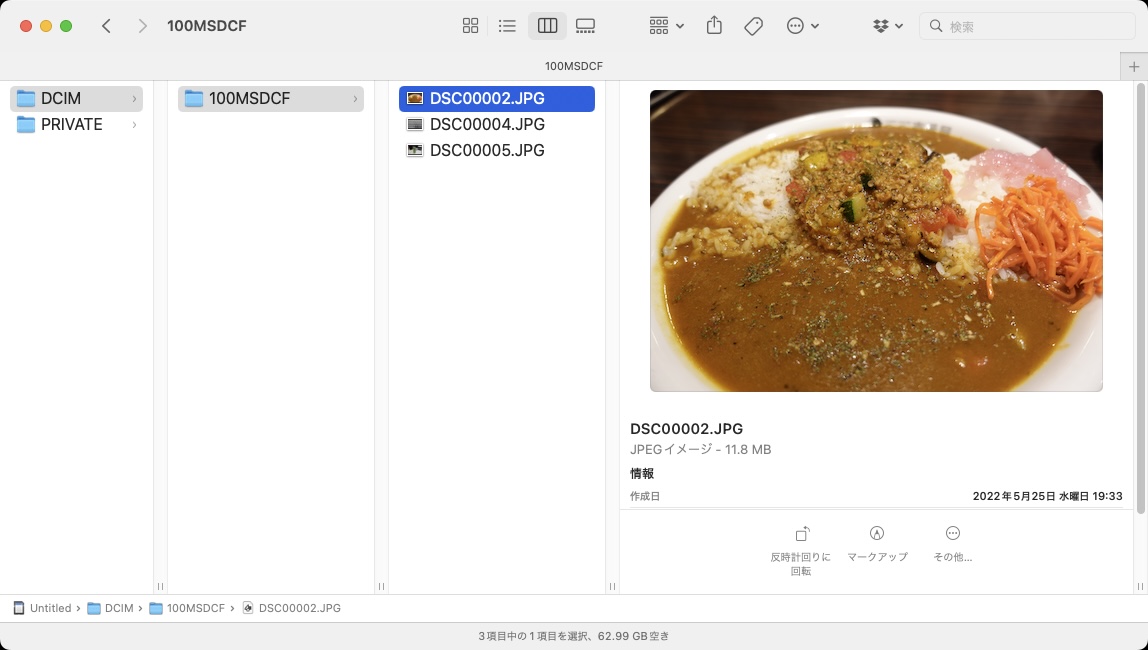Viewport: 1148px width, 650px height.
Task: Open the grouping options dropdown
Action: [x=665, y=25]
